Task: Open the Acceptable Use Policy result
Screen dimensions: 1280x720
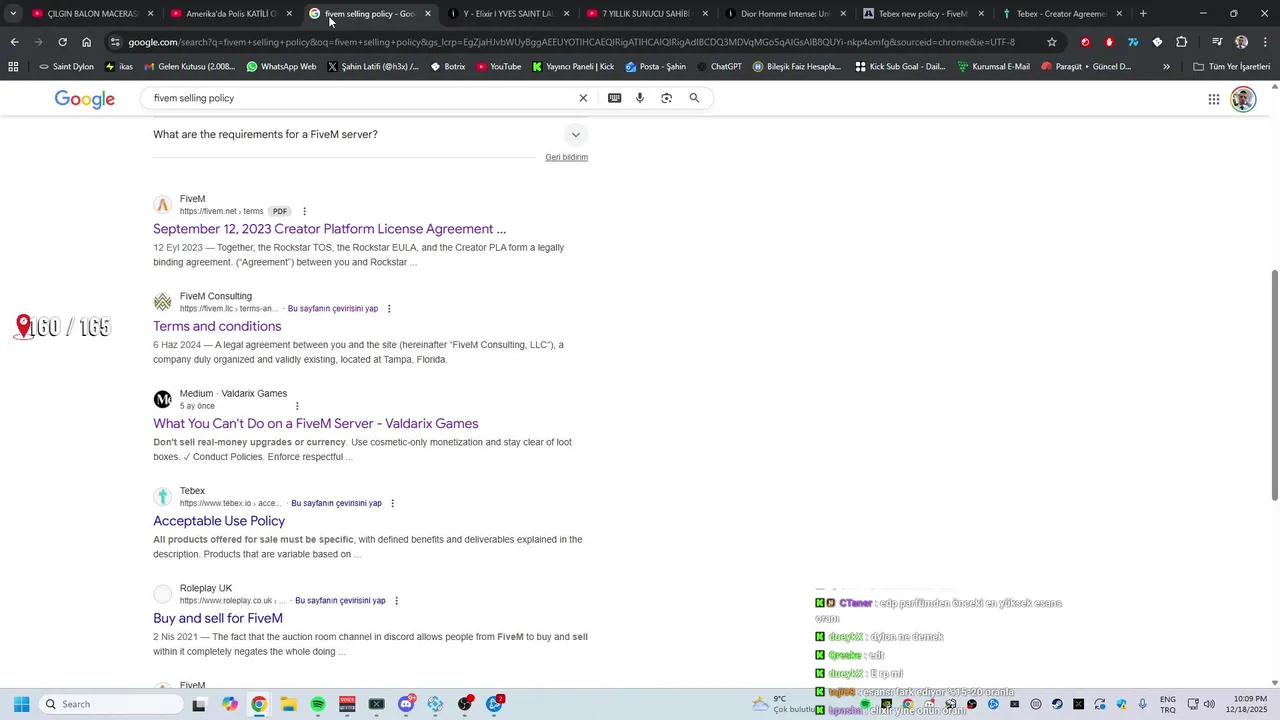Action: tap(219, 521)
